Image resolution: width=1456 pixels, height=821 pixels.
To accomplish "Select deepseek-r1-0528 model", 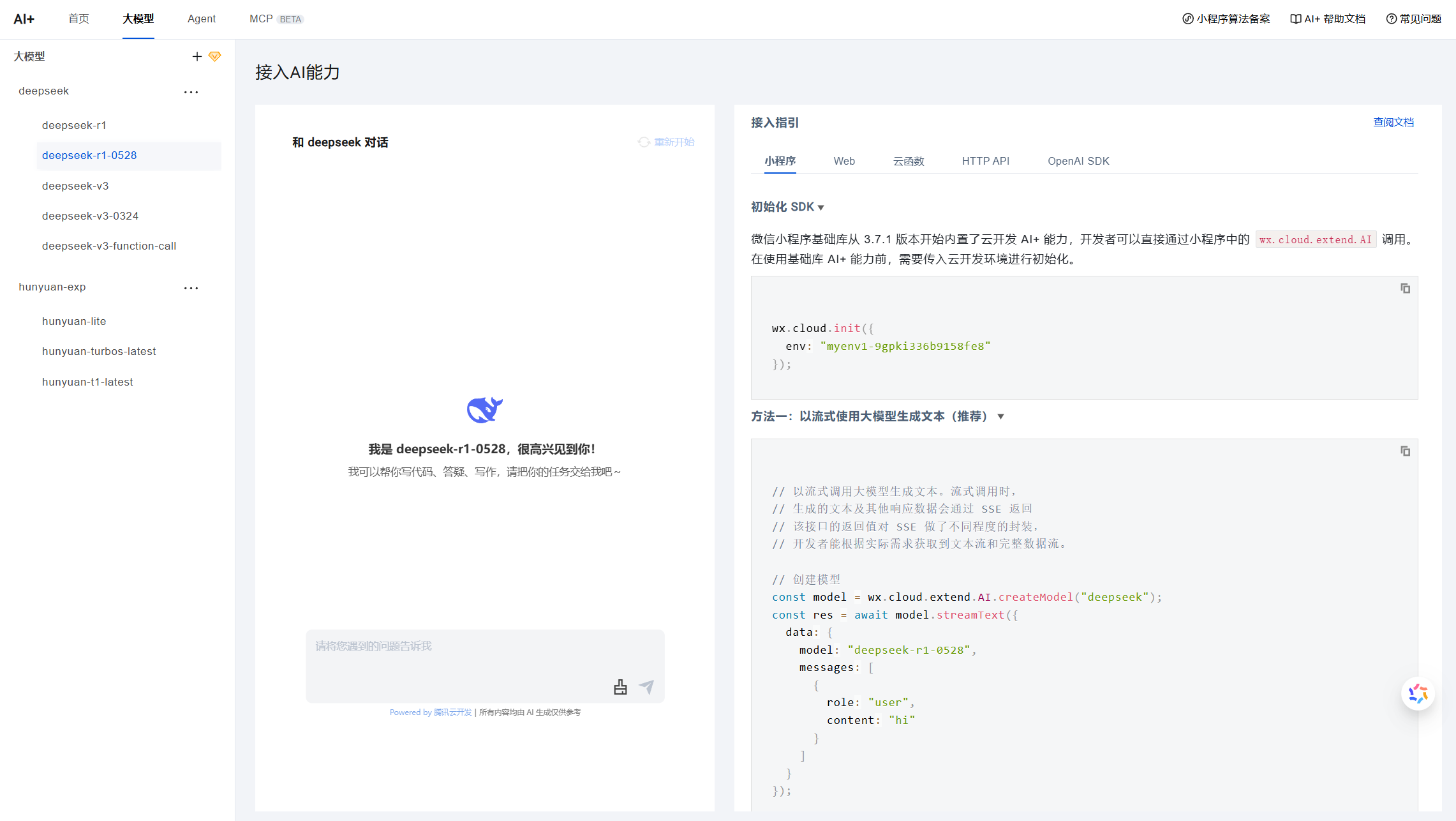I will 128,156.
